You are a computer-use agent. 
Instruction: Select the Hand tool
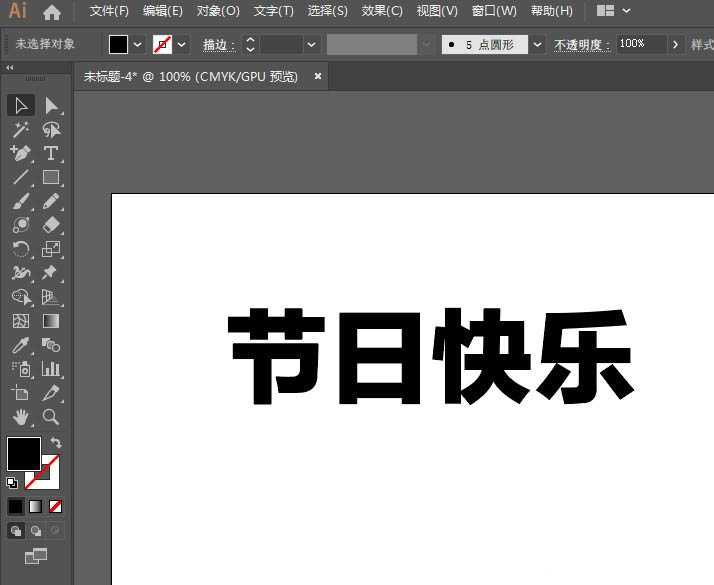tap(21, 417)
